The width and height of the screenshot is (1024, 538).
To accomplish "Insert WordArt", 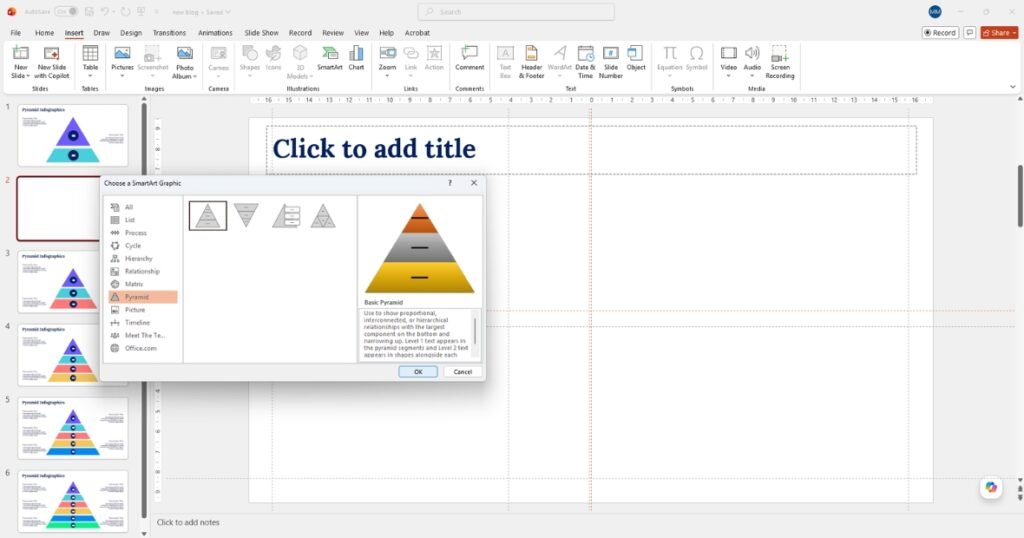I will pos(560,61).
